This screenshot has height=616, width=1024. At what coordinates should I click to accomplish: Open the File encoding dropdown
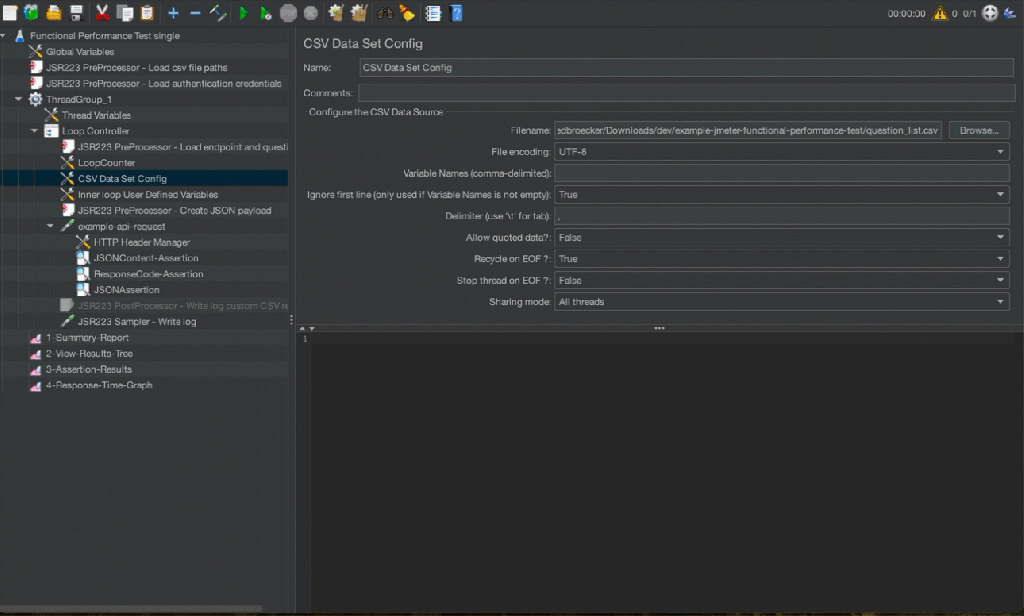point(782,152)
